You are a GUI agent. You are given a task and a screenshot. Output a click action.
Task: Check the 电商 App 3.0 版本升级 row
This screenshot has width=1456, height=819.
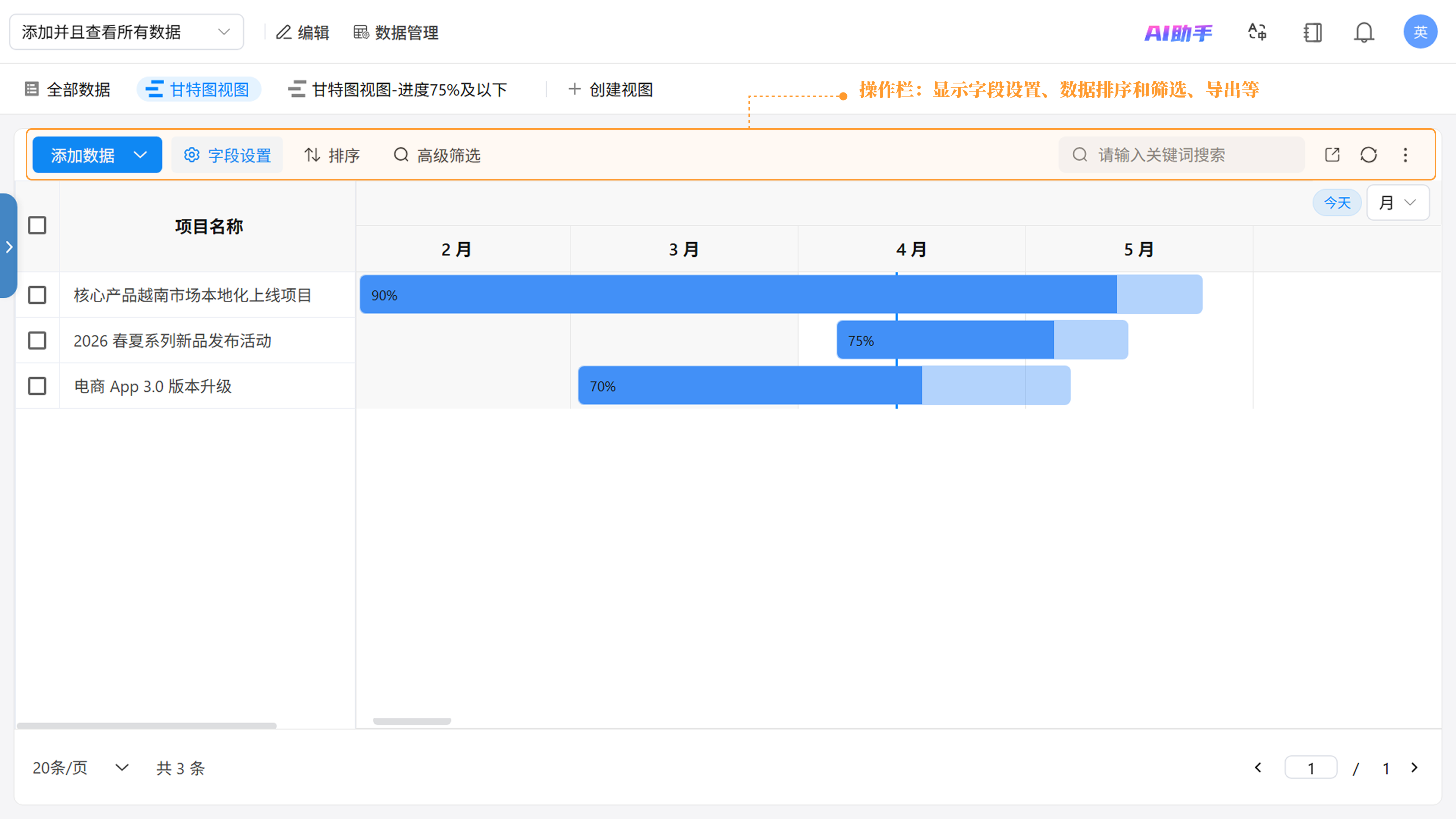[37, 386]
